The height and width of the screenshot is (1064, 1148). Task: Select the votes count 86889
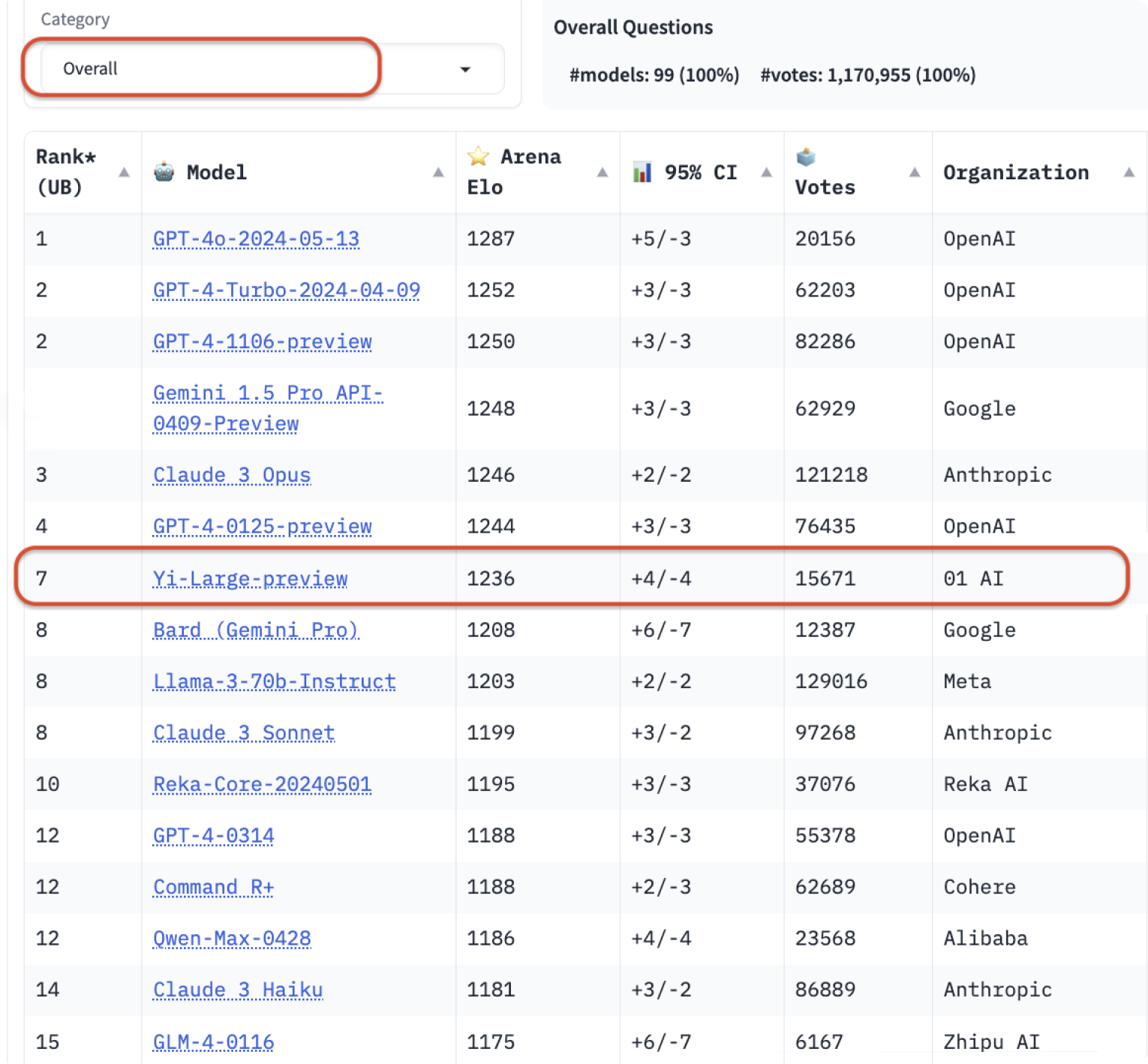tap(825, 990)
